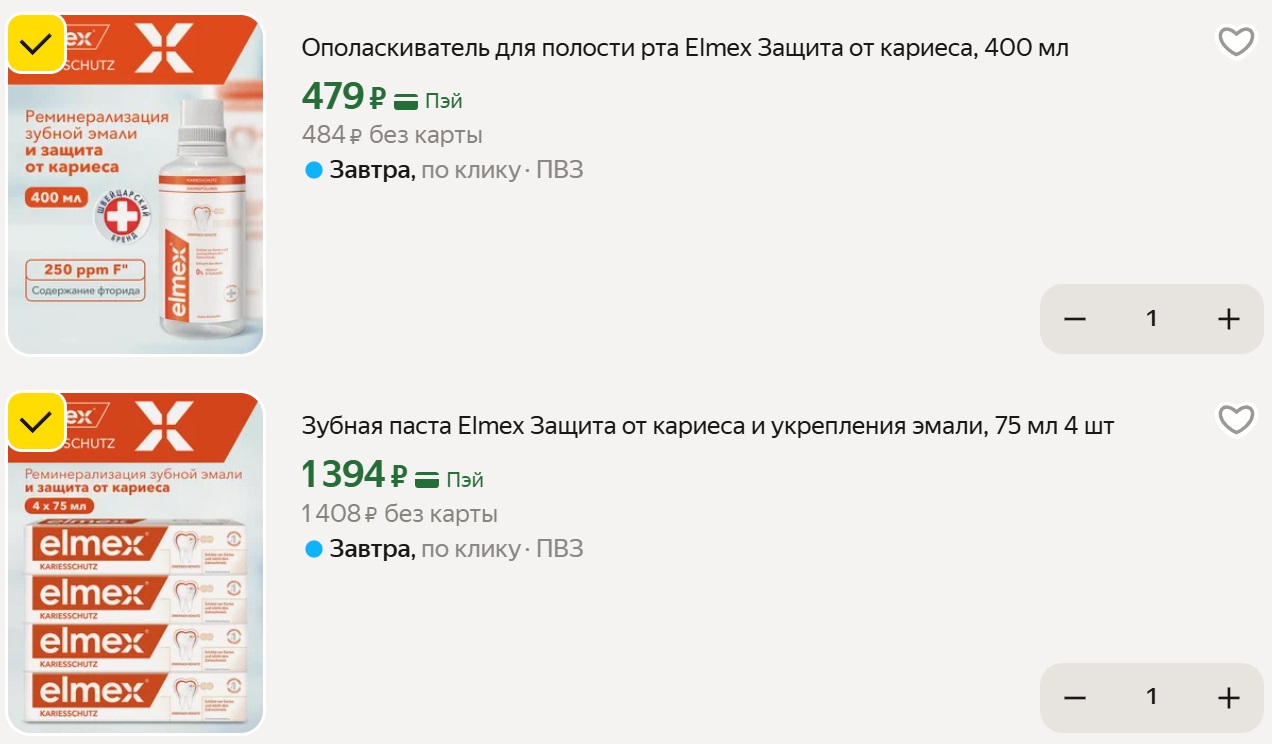Click the Pay card icon beside 479 ₽
Viewport: 1272px width, 744px height.
[406, 100]
